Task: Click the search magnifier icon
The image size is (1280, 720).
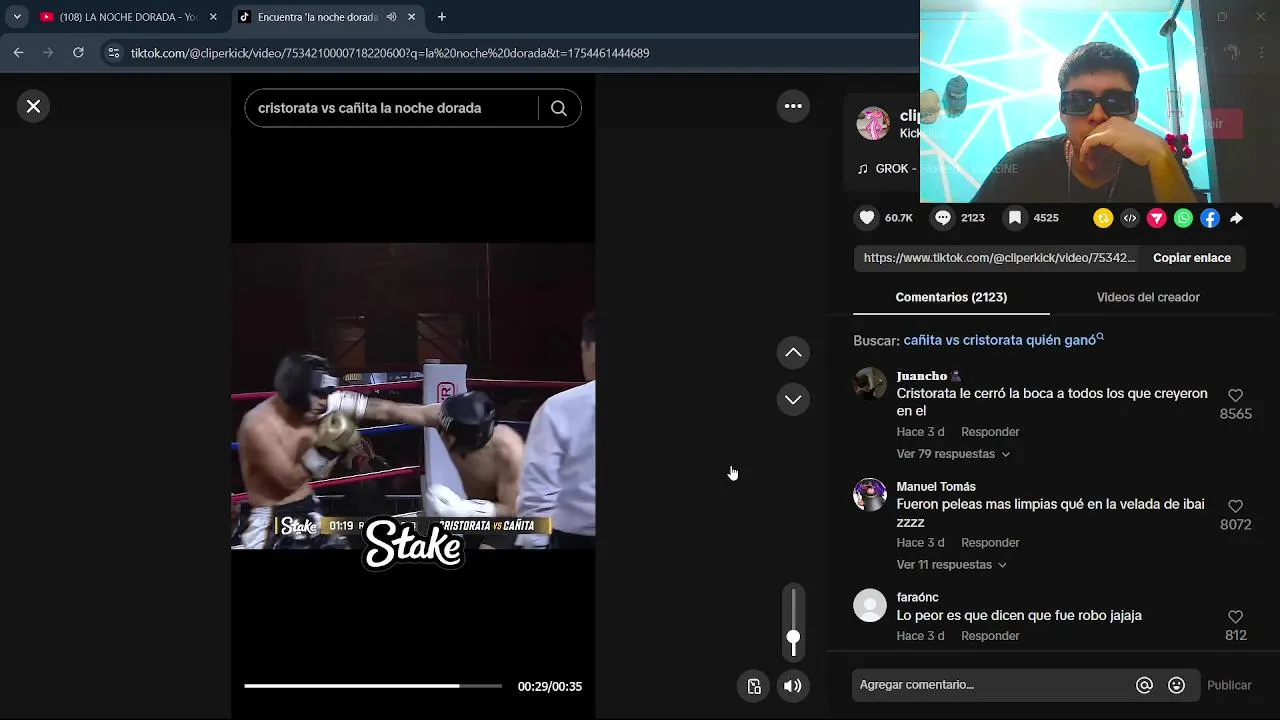Action: click(559, 108)
